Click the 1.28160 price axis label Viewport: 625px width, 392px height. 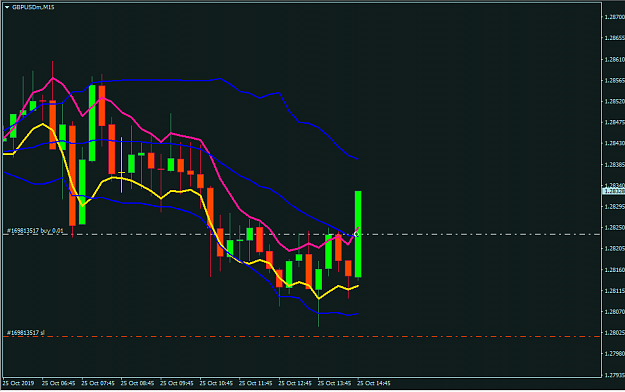(614, 270)
